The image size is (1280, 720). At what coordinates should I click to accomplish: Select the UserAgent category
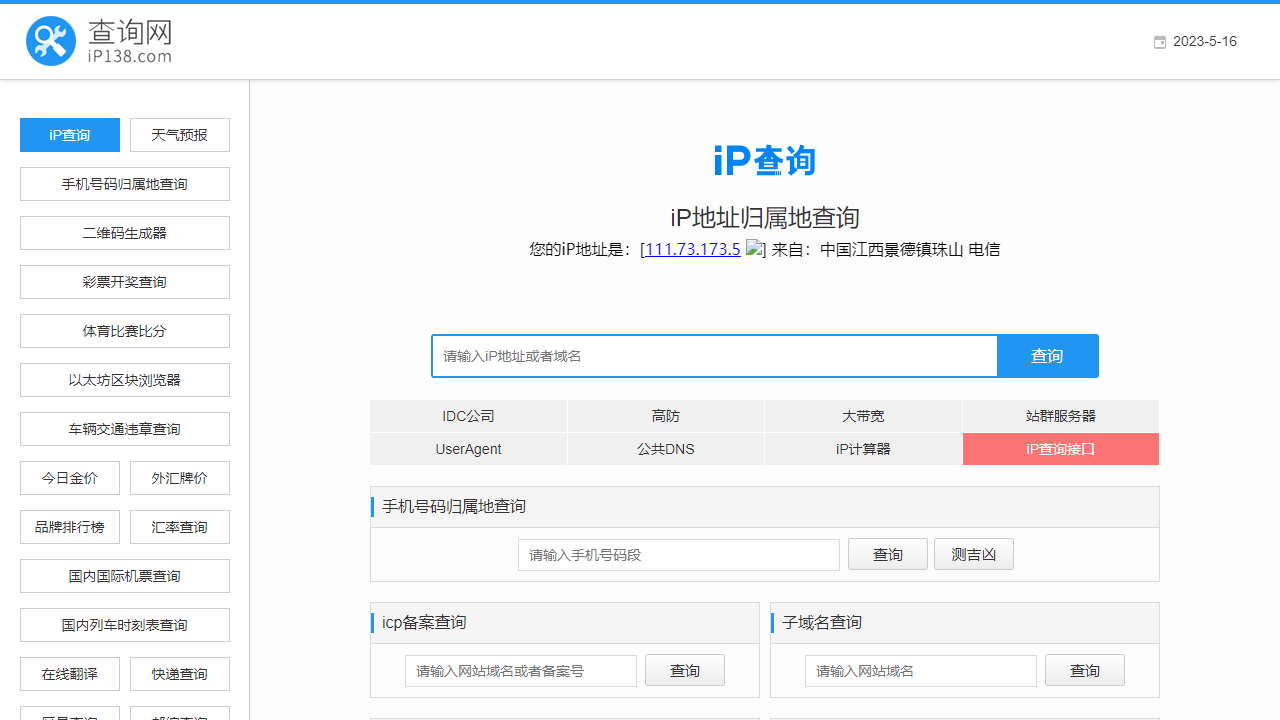click(468, 449)
